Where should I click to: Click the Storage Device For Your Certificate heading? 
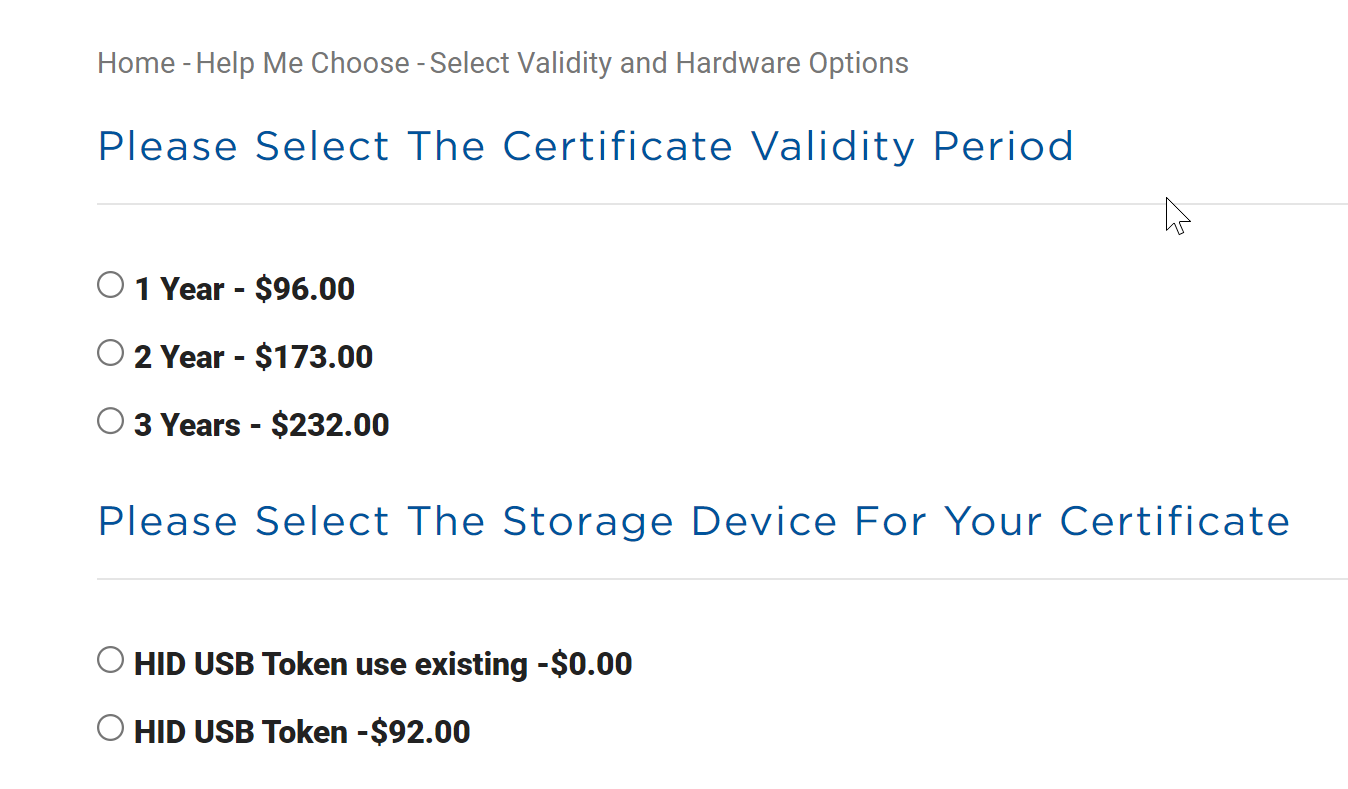click(x=694, y=522)
